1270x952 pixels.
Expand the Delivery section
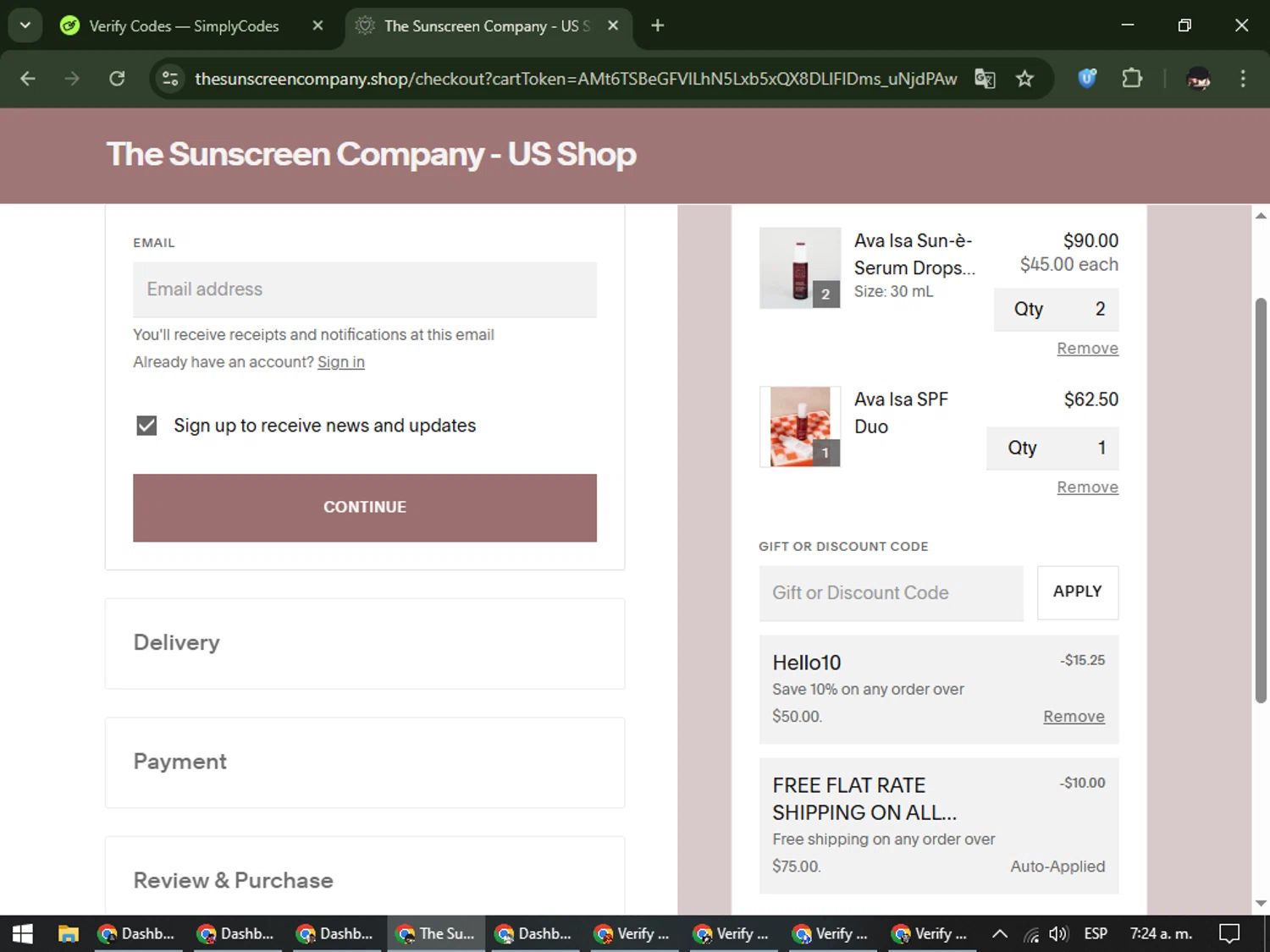point(365,643)
